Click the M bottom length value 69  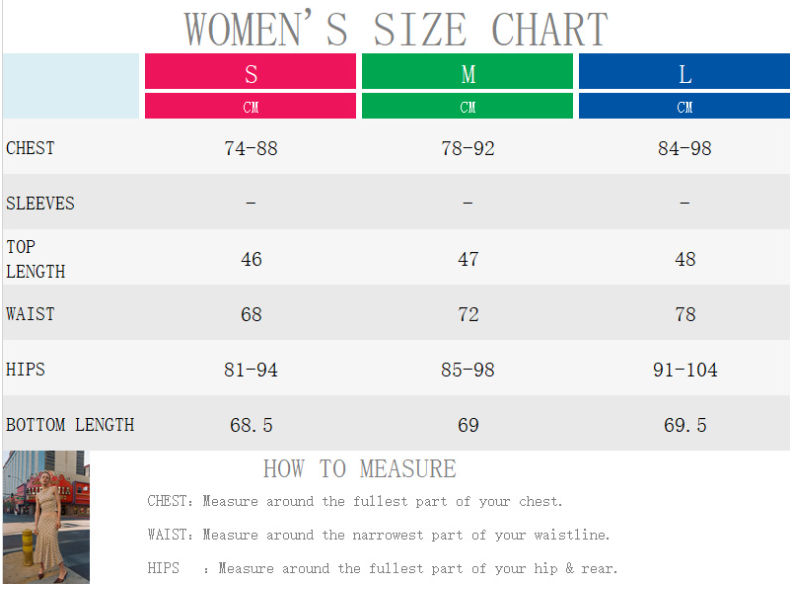point(468,425)
